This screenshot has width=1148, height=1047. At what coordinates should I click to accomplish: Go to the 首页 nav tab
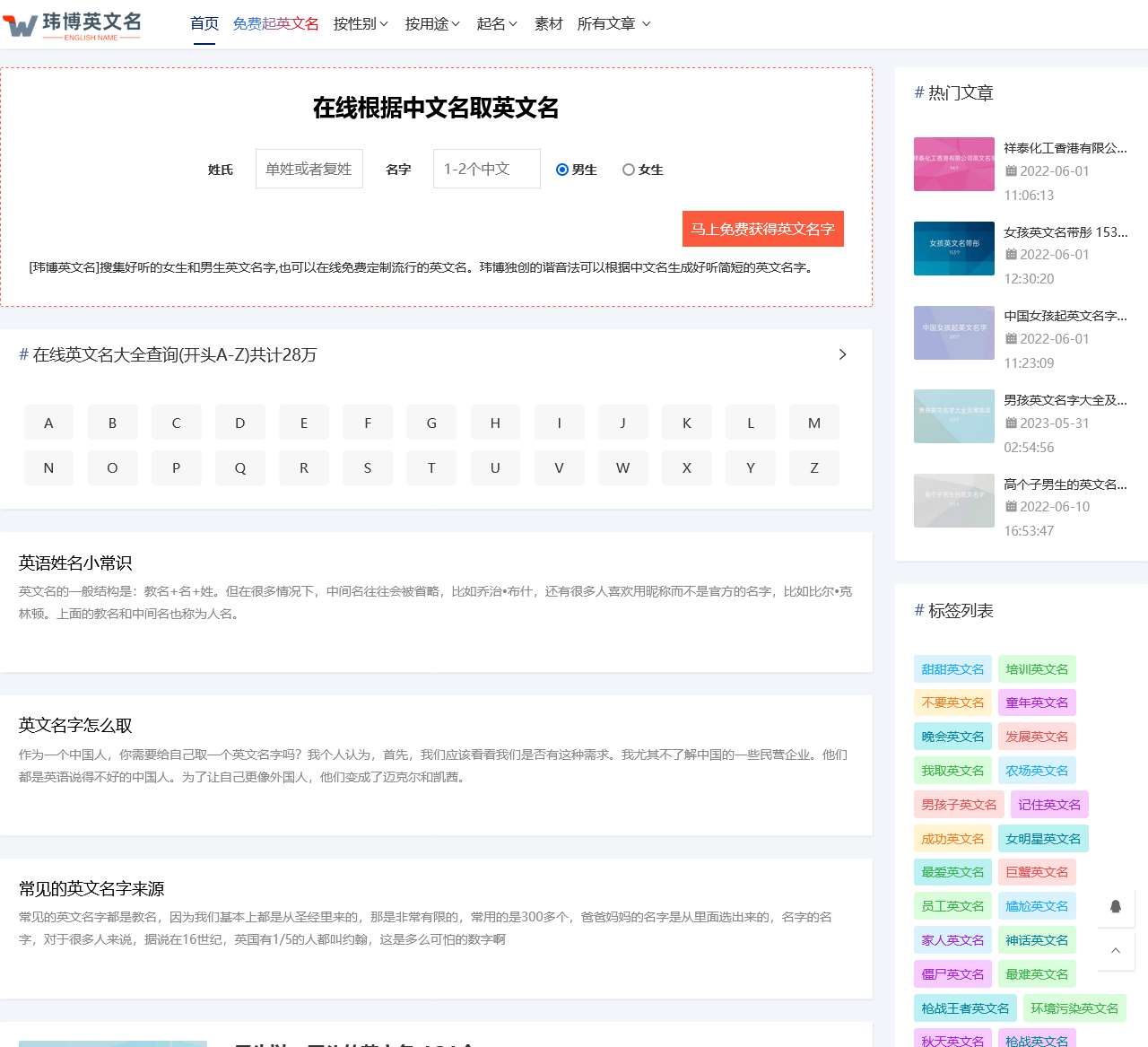[204, 24]
